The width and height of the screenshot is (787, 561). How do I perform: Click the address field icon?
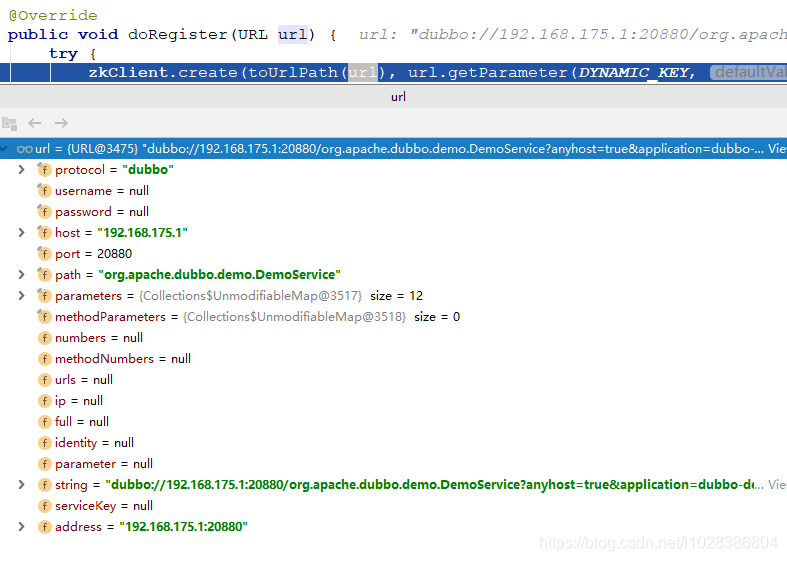click(x=44, y=527)
